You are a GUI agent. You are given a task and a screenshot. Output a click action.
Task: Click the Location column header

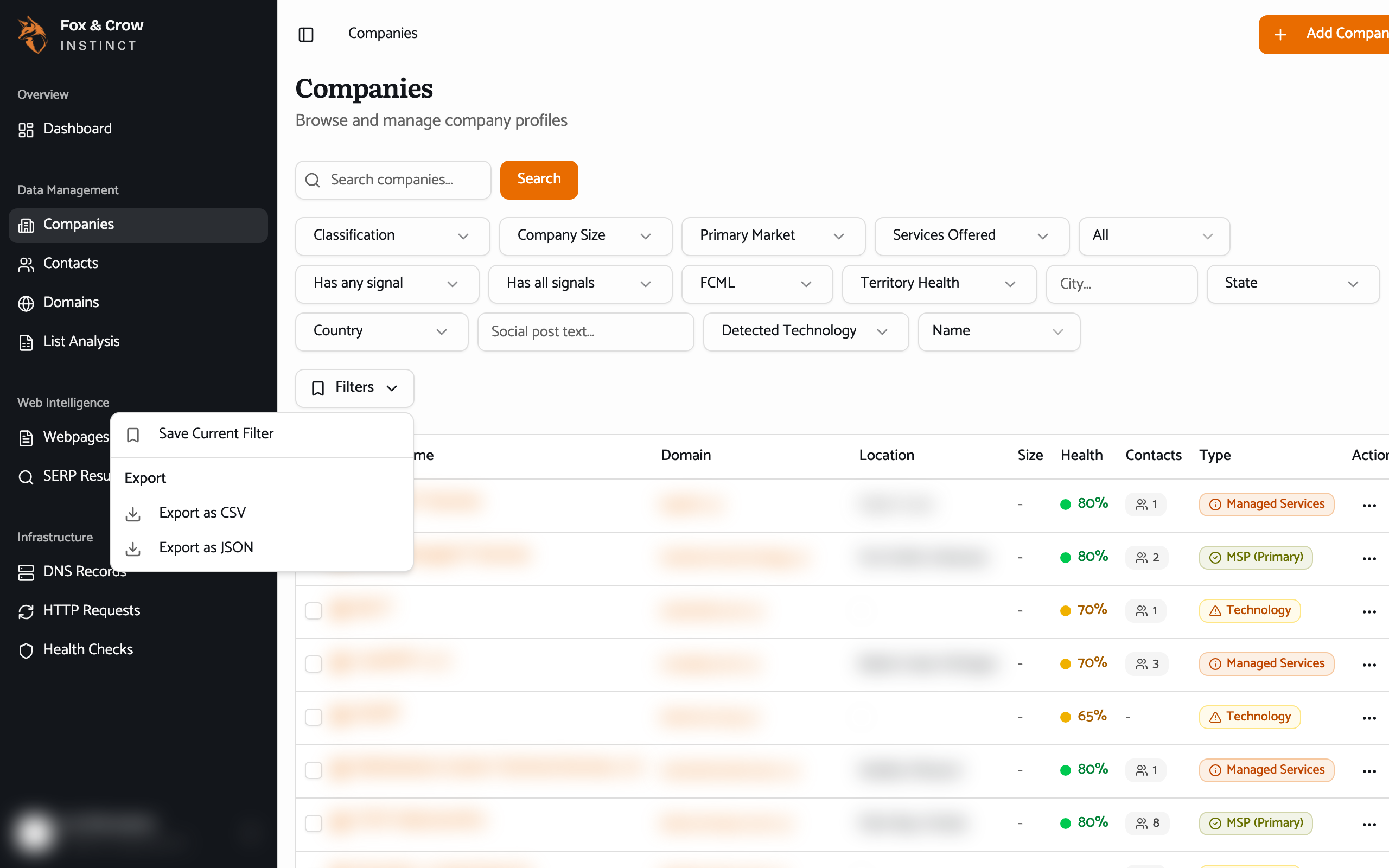pyautogui.click(x=886, y=456)
